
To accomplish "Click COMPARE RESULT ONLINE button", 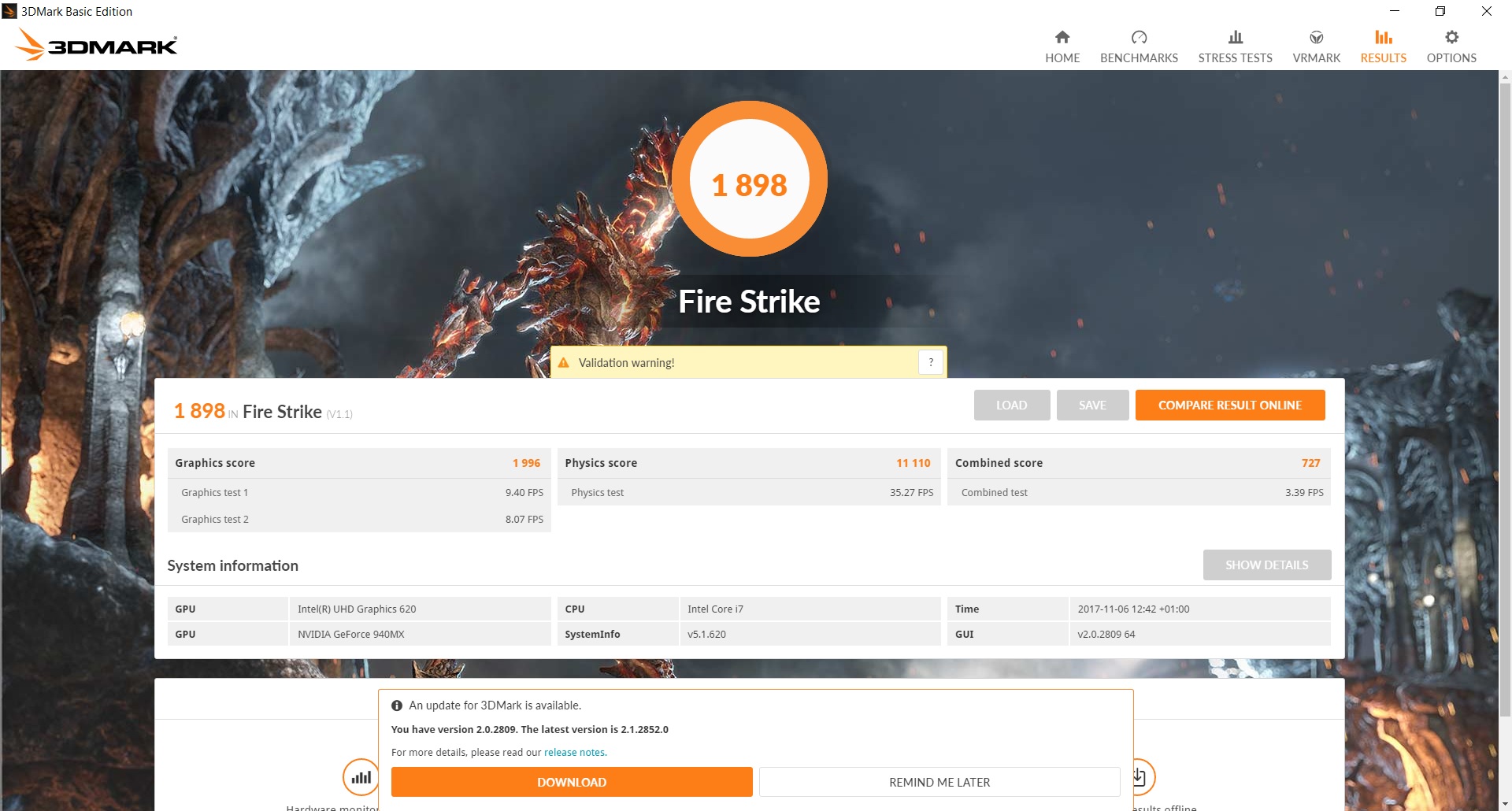I will click(1229, 405).
